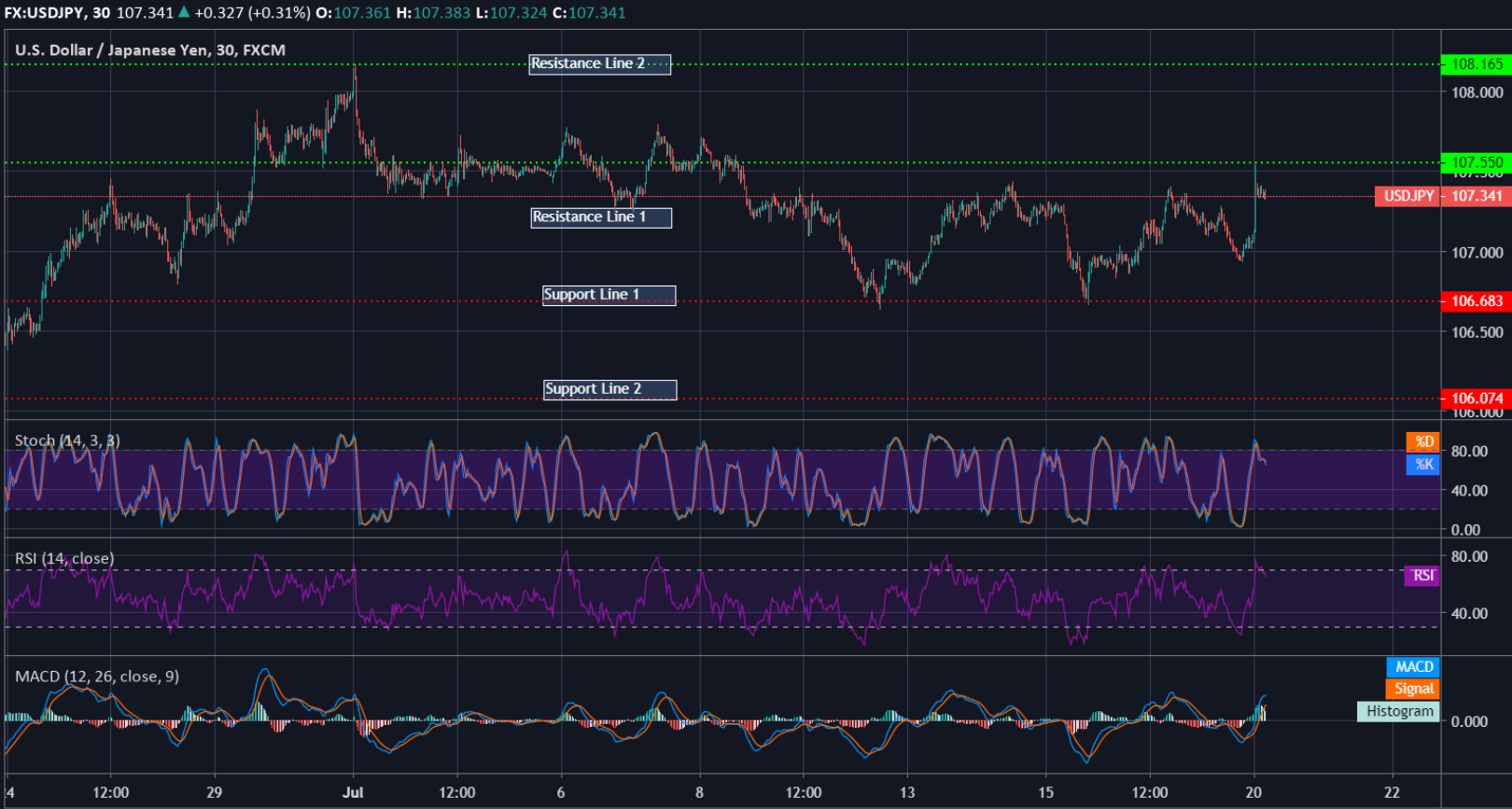This screenshot has height=809, width=1512.
Task: Click the U.S. Dollar / Japanese Yen chart title
Action: tap(150, 50)
